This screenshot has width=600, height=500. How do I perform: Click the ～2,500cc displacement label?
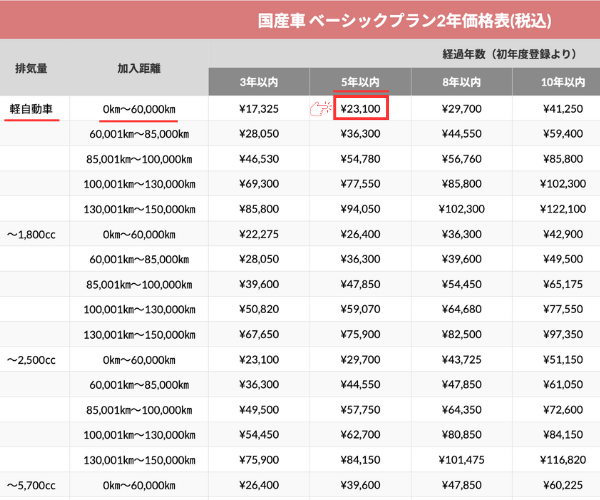(32, 359)
